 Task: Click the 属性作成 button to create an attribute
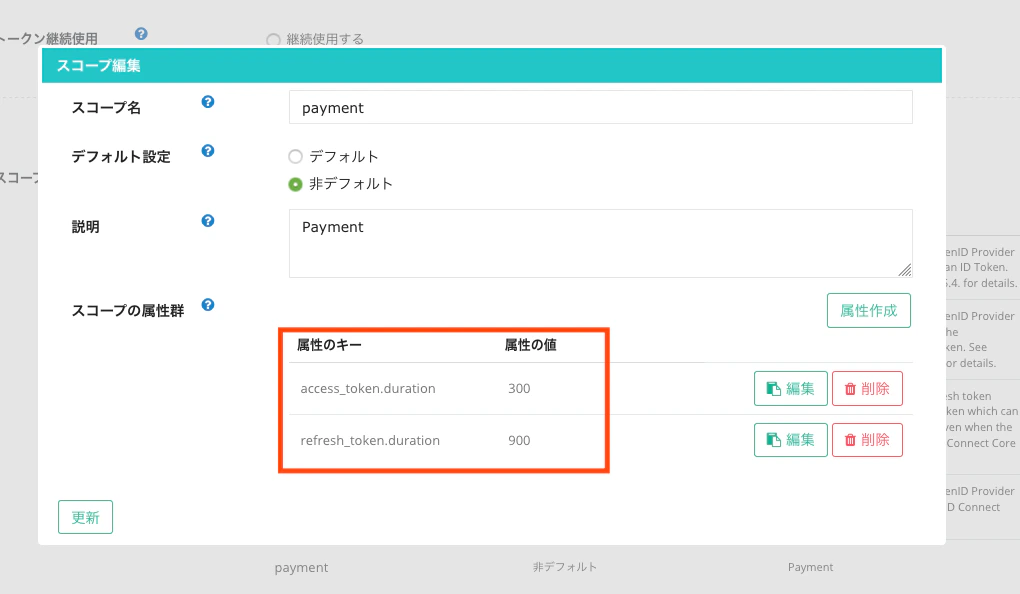point(868,310)
